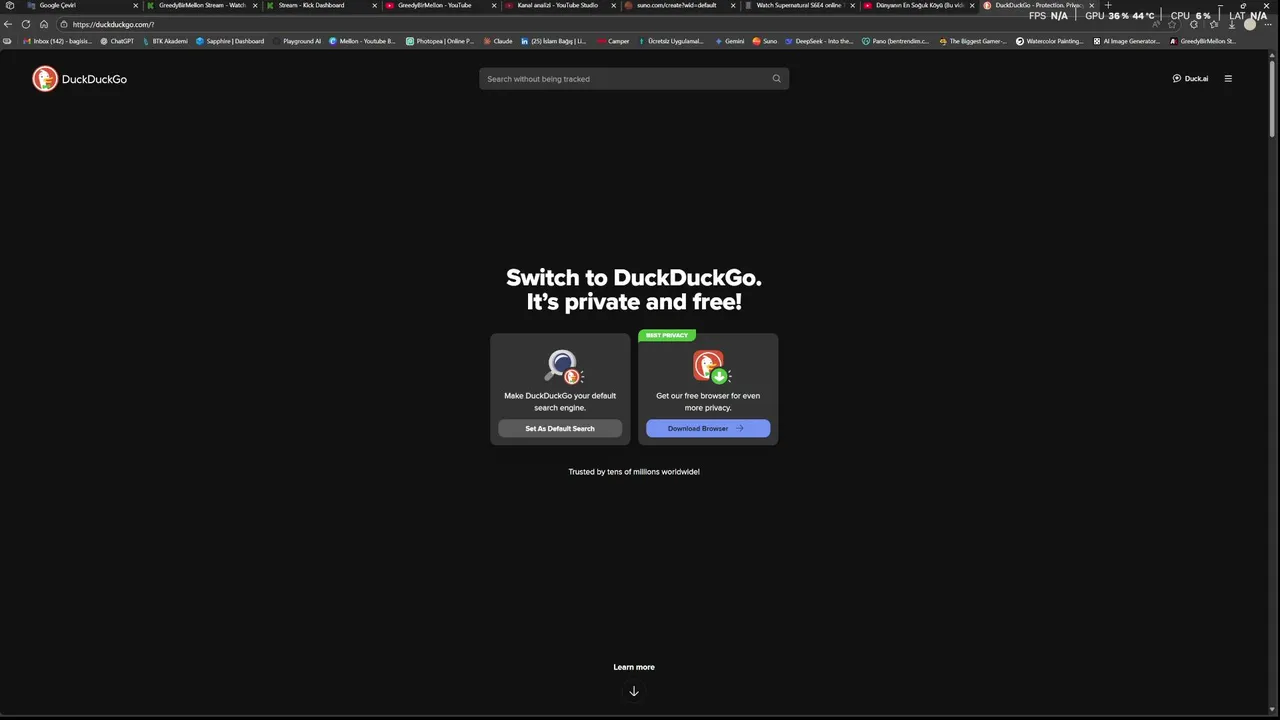Click the browser home icon

[x=44, y=24]
